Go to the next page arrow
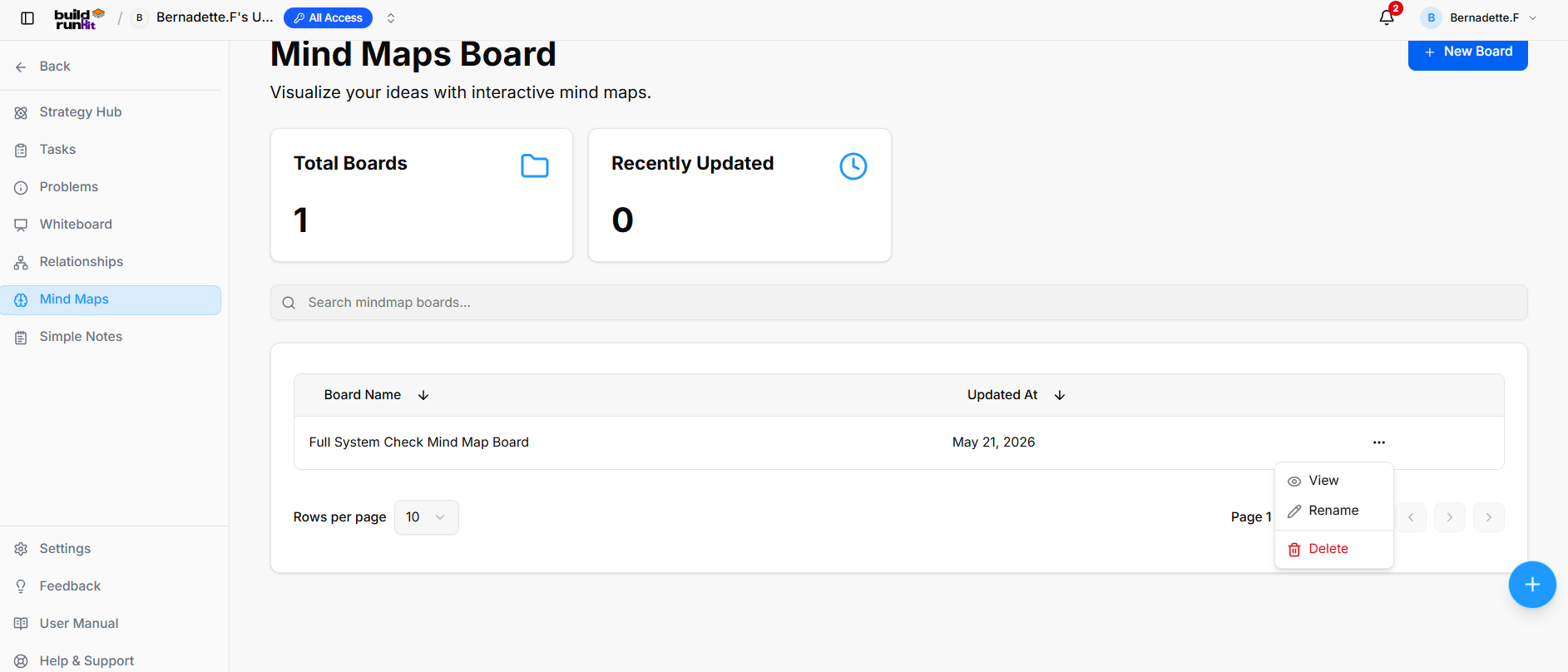Screen dimensions: 1568x672 click(x=1450, y=517)
